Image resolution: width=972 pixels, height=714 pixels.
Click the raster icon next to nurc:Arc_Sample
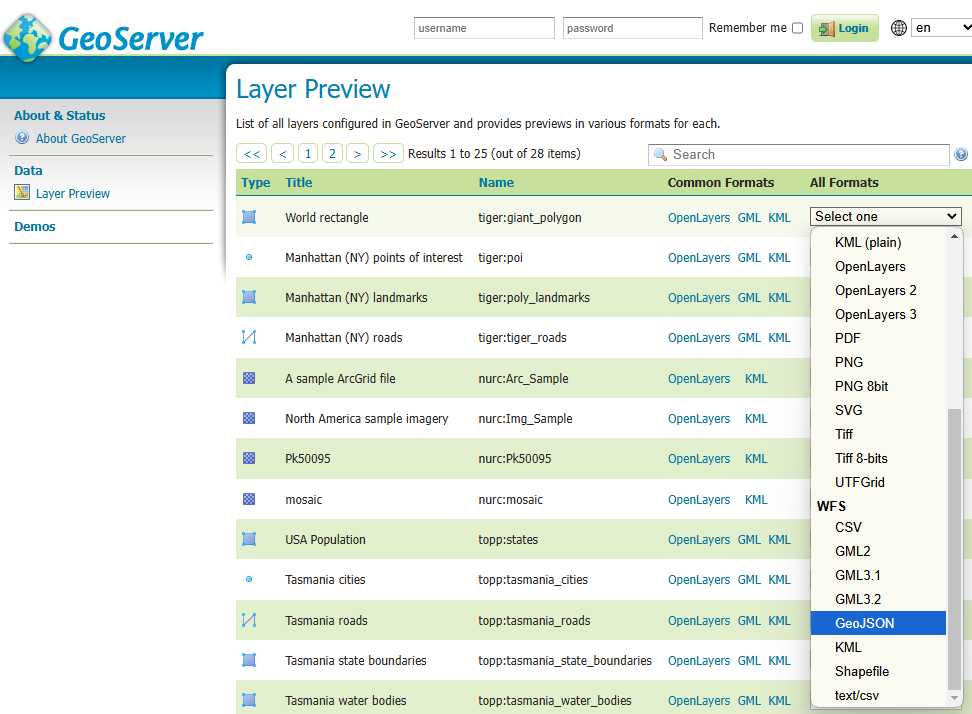point(249,378)
